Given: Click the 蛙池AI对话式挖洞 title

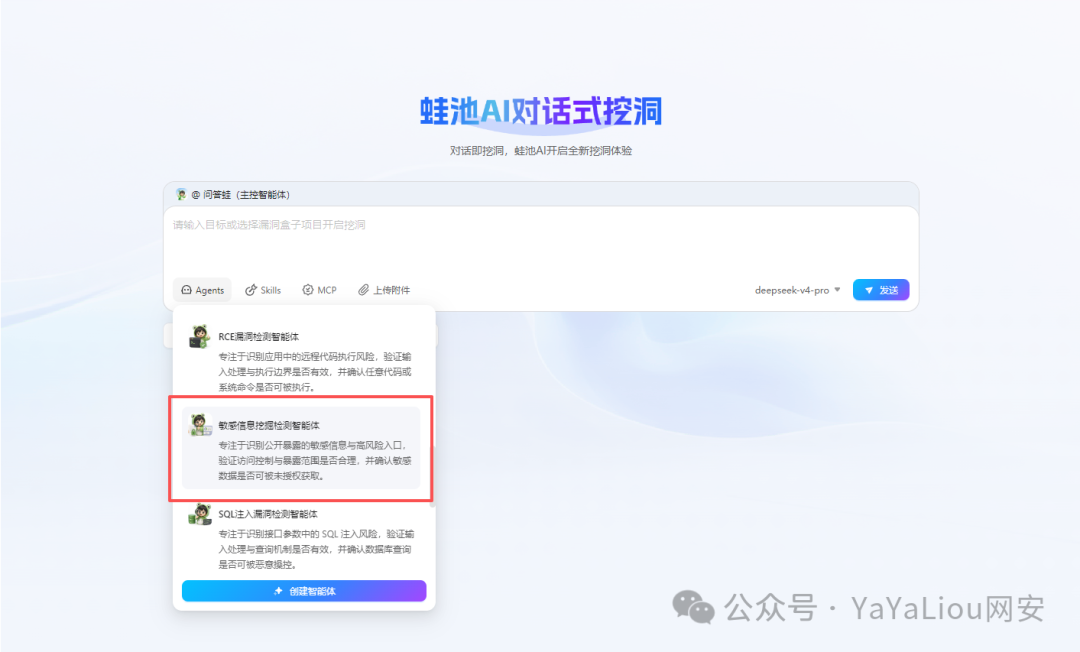Looking at the screenshot, I should pos(541,111).
